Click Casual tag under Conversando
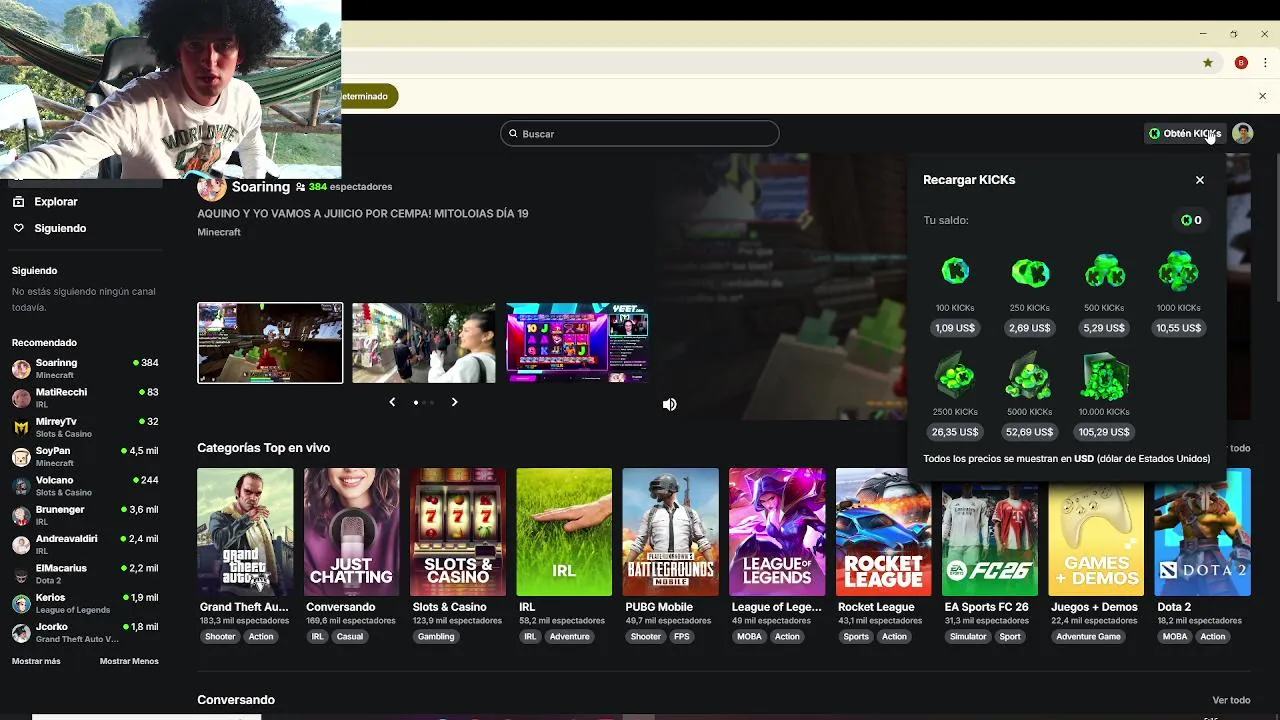1280x720 pixels. pyautogui.click(x=350, y=637)
